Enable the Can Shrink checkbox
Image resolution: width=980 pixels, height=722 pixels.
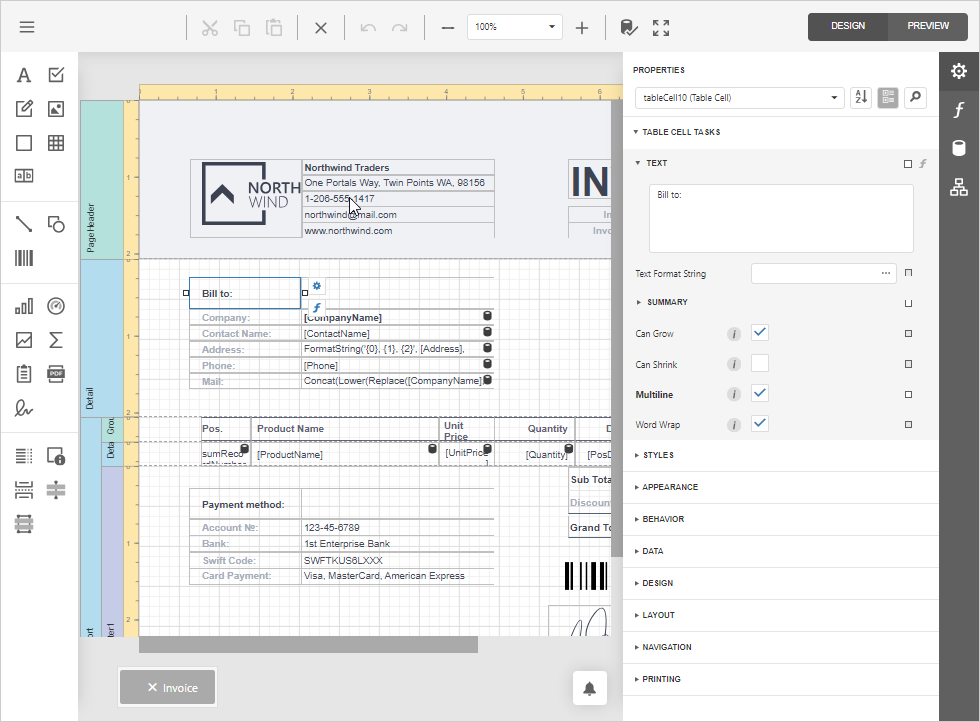760,363
